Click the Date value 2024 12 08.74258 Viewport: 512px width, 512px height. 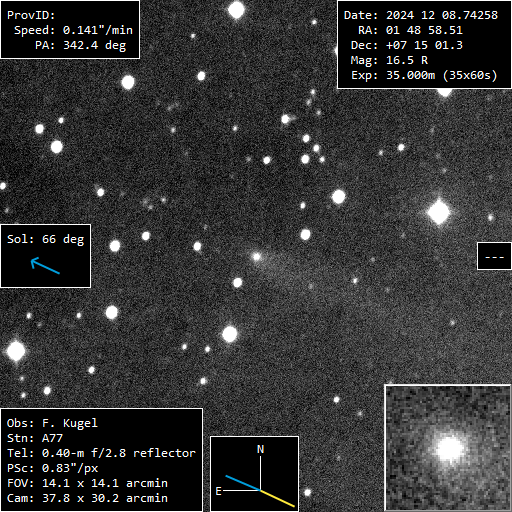(x=442, y=15)
